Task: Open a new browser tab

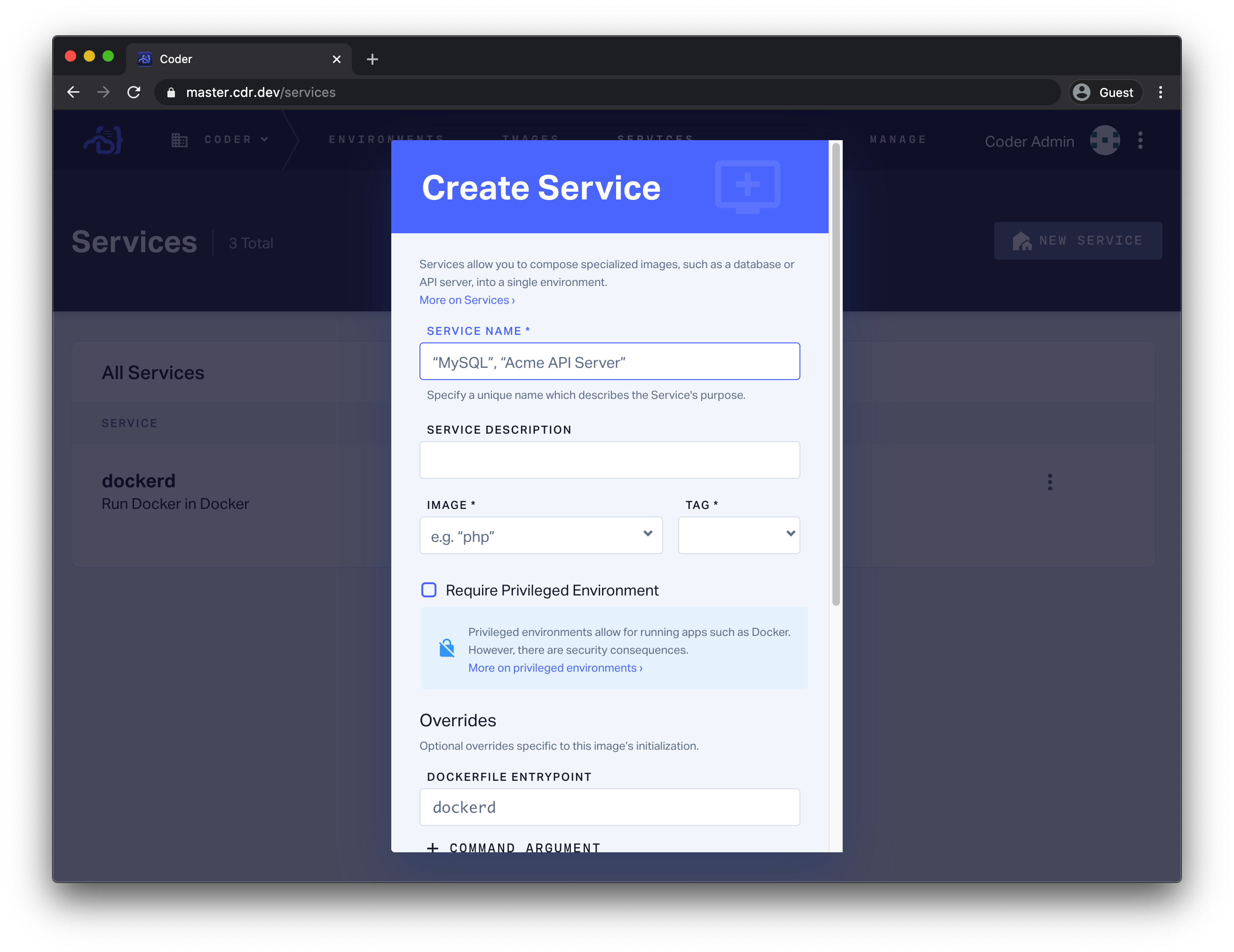Action: pos(372,59)
